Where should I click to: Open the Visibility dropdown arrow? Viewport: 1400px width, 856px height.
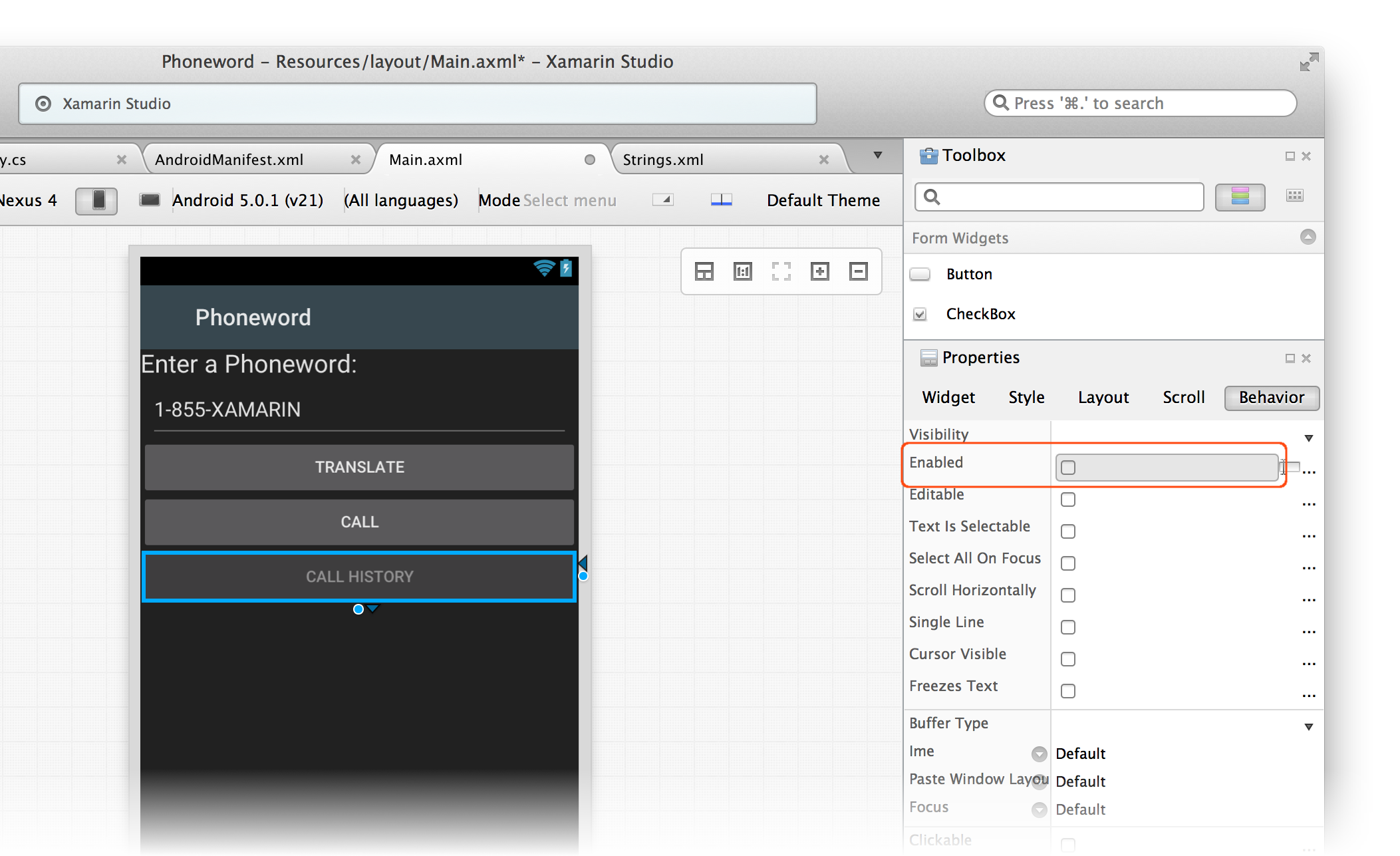(1308, 438)
